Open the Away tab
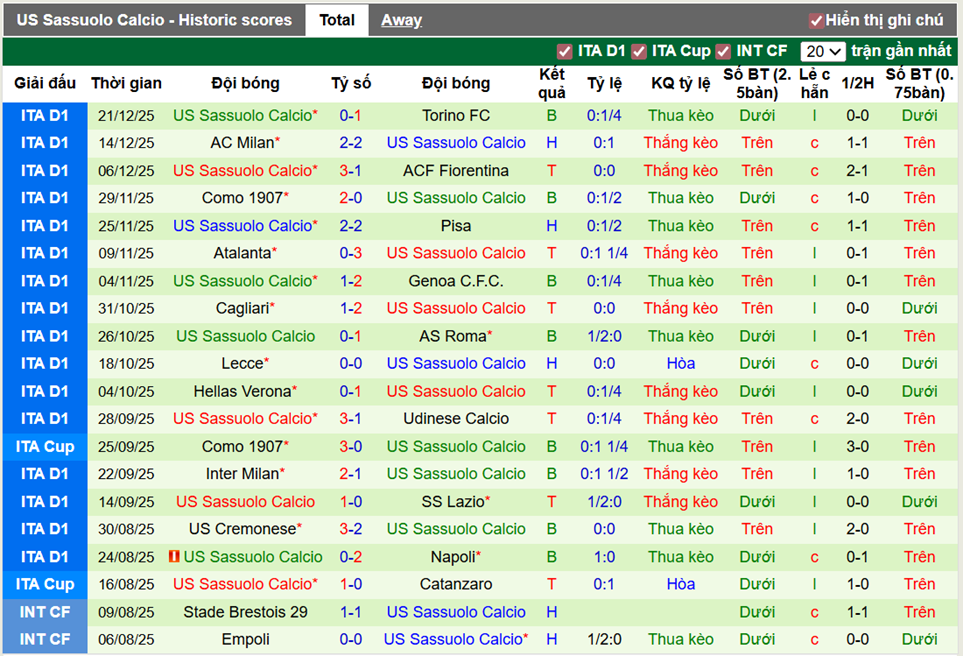The width and height of the screenshot is (963, 656). 401,20
